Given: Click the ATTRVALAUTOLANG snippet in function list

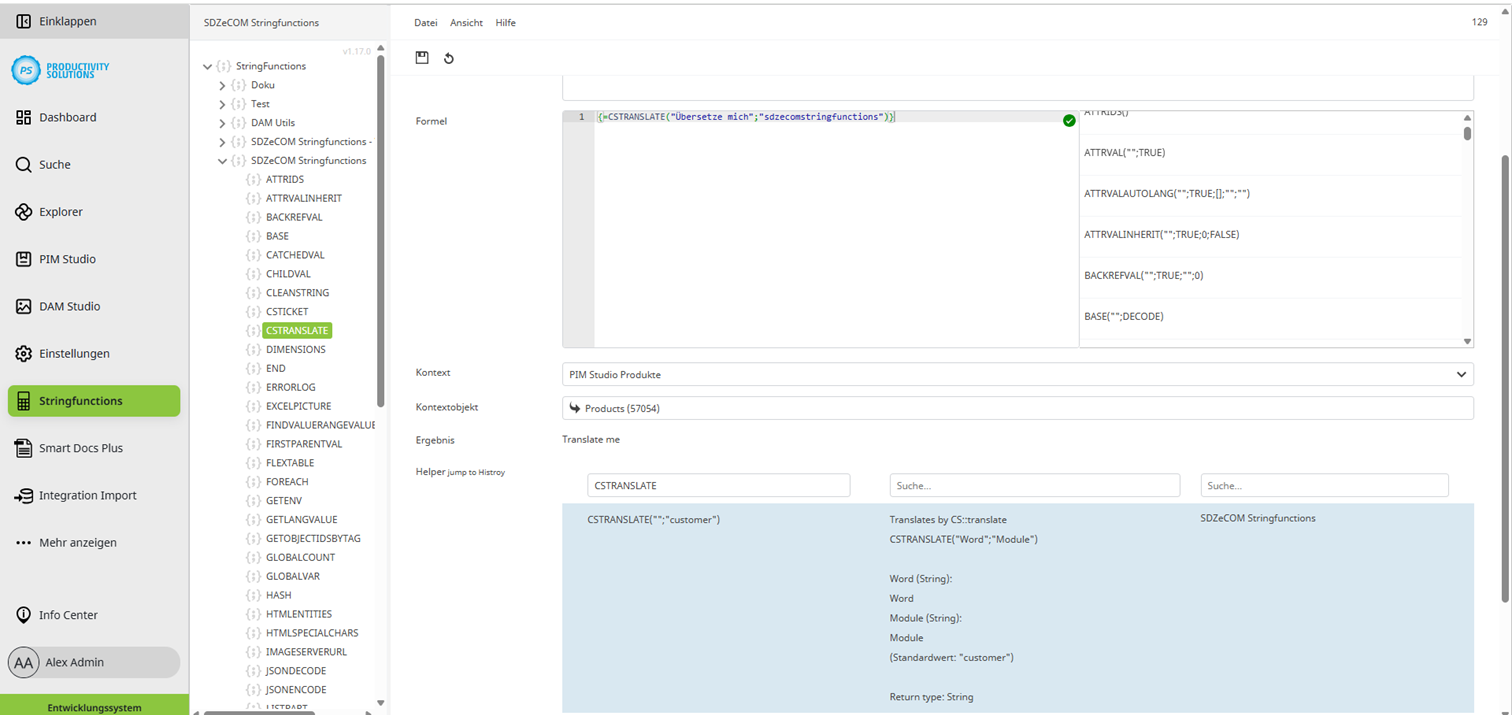Looking at the screenshot, I should [x=1167, y=194].
